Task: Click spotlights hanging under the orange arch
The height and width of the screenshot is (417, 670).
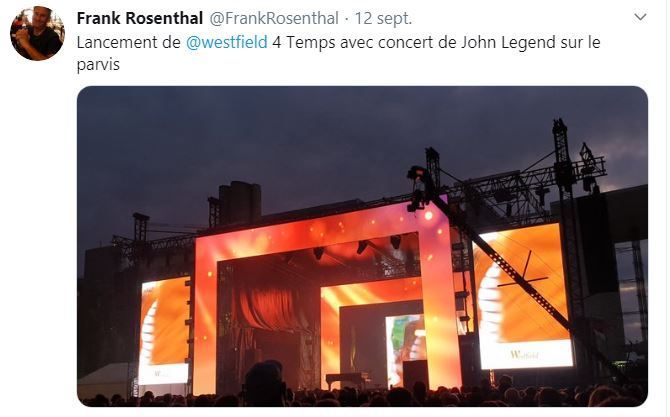Action: point(358,247)
